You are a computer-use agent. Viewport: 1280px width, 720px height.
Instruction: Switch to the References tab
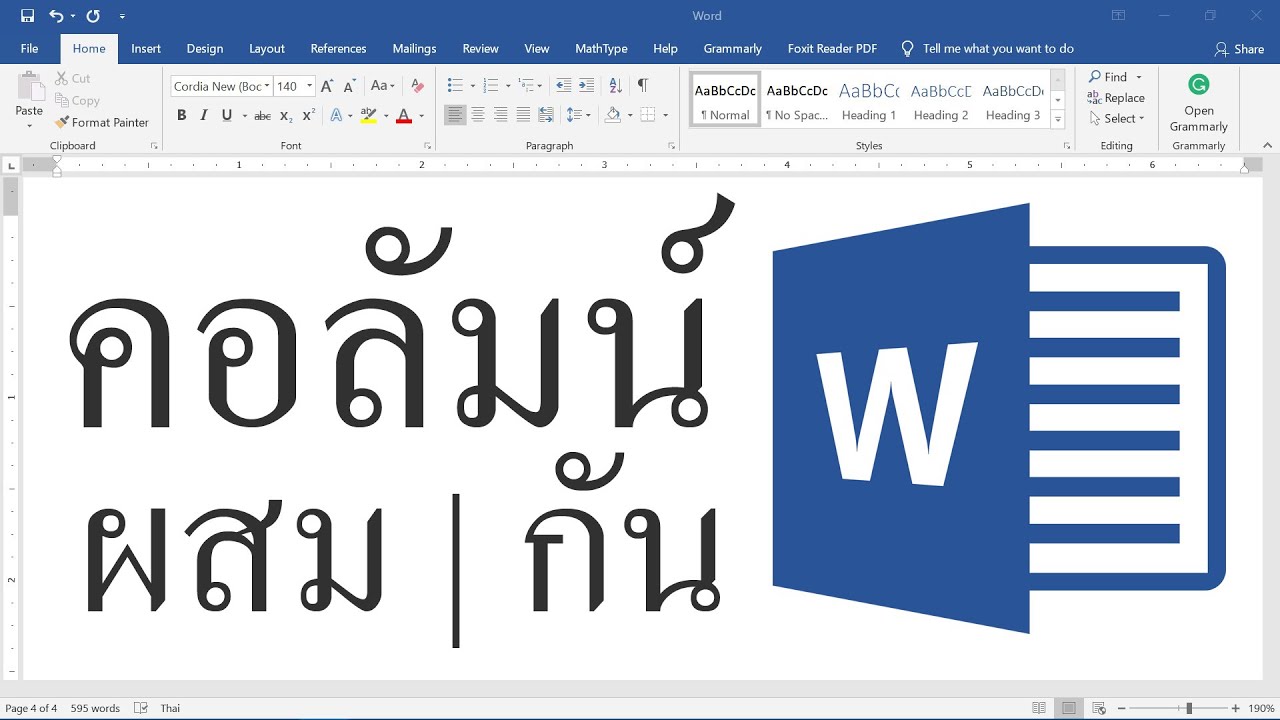tap(338, 48)
